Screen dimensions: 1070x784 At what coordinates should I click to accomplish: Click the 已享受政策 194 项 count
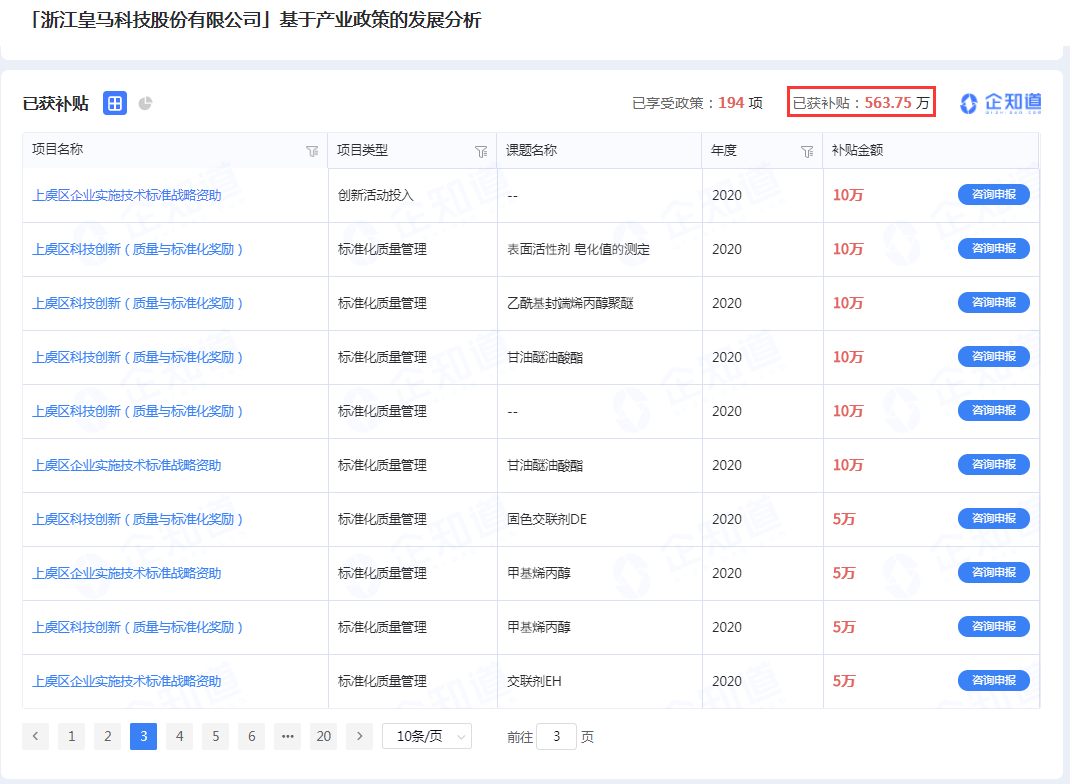[x=697, y=103]
